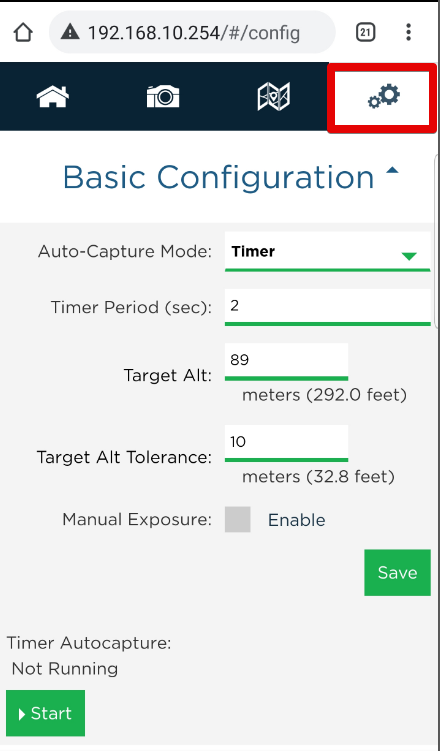The image size is (442, 751).
Task: Open the home page icon in navigation bar
Action: [53, 96]
